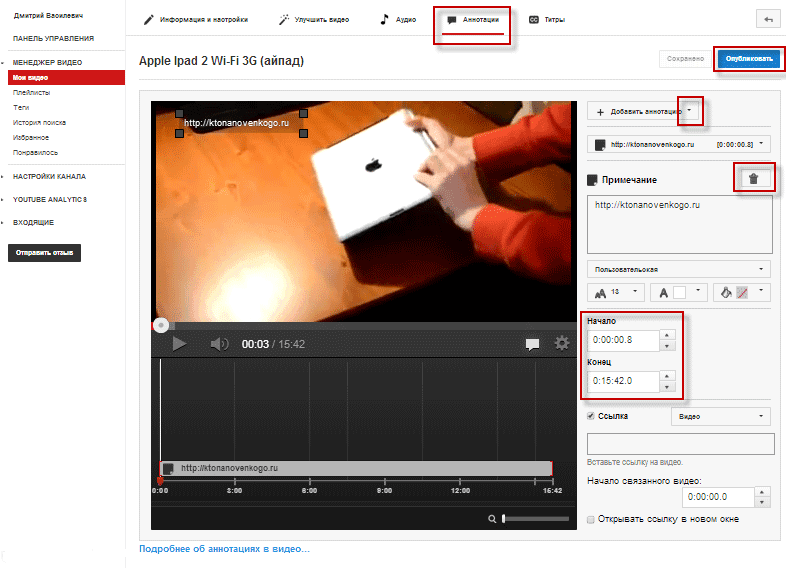Mute the video volume icon
This screenshot has height=568, width=786.
pyautogui.click(x=219, y=344)
